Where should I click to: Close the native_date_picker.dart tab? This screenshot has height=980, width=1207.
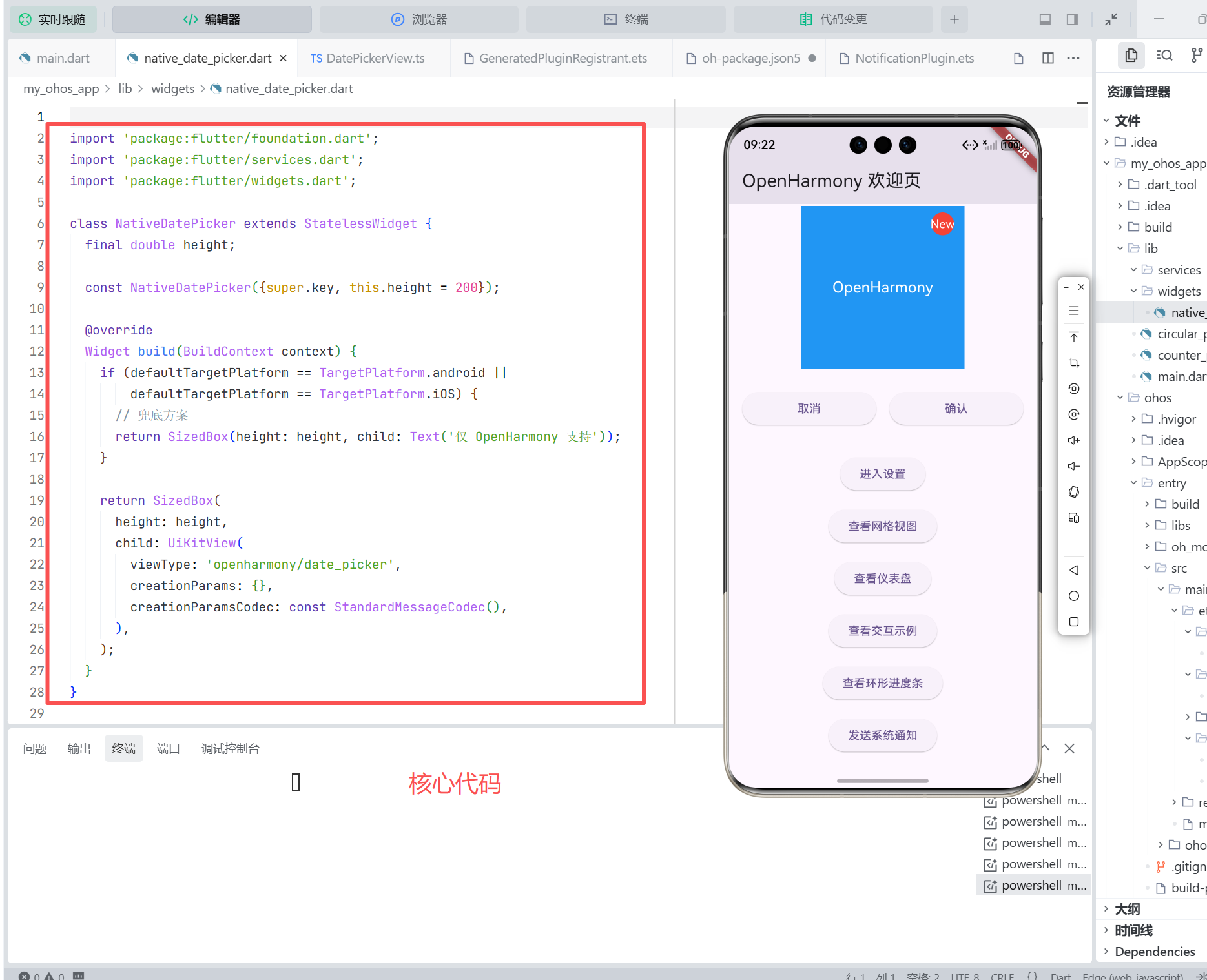pyautogui.click(x=283, y=58)
